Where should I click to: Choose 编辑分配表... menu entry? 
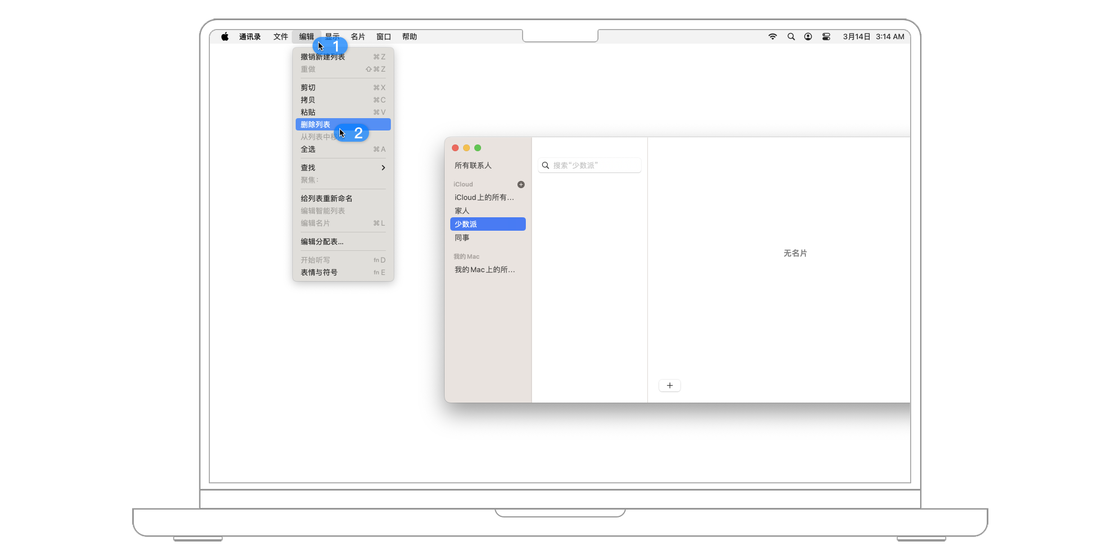point(343,241)
